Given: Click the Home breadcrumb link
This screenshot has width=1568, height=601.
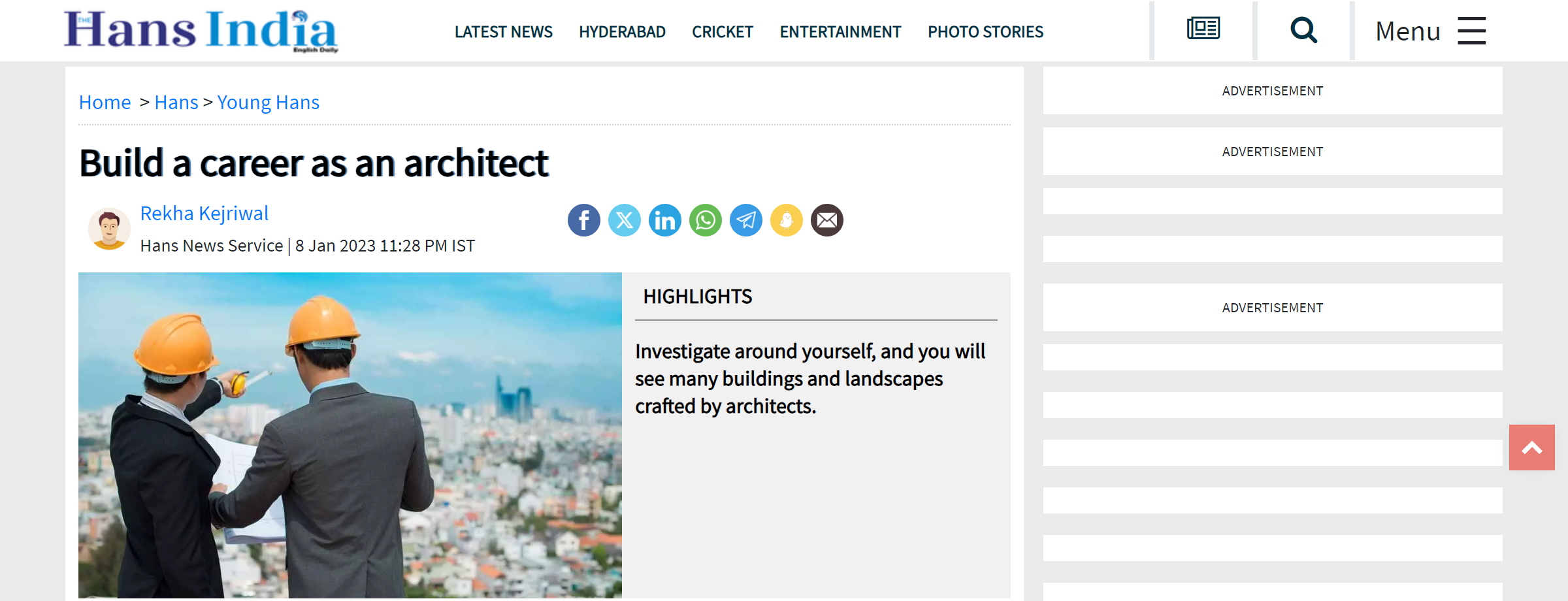Looking at the screenshot, I should pos(105,103).
